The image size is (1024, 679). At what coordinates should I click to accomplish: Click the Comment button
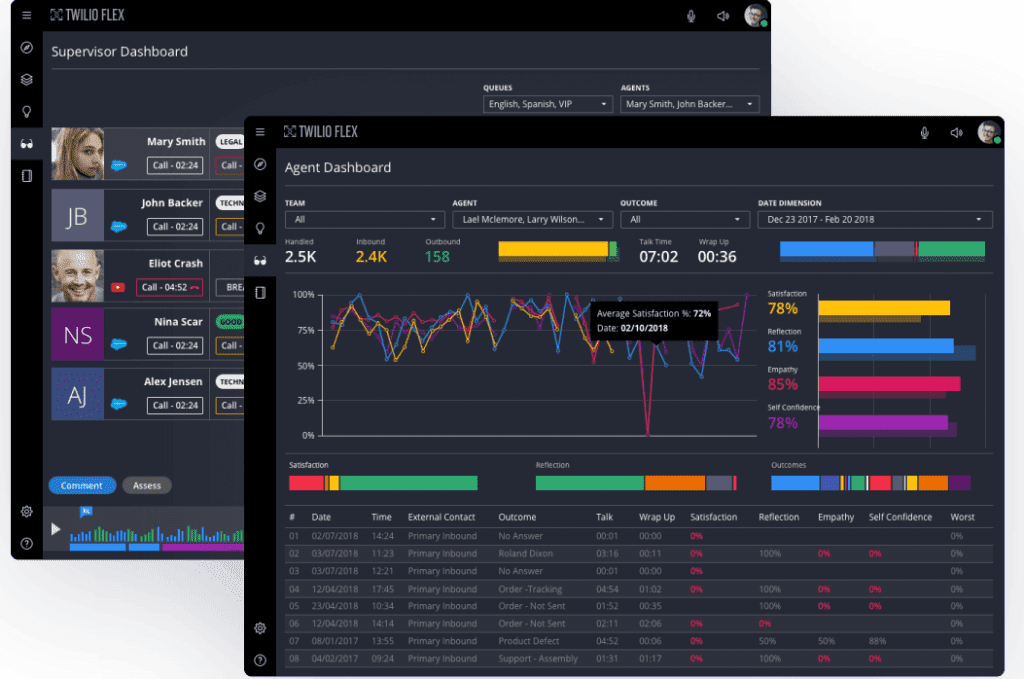coord(81,485)
